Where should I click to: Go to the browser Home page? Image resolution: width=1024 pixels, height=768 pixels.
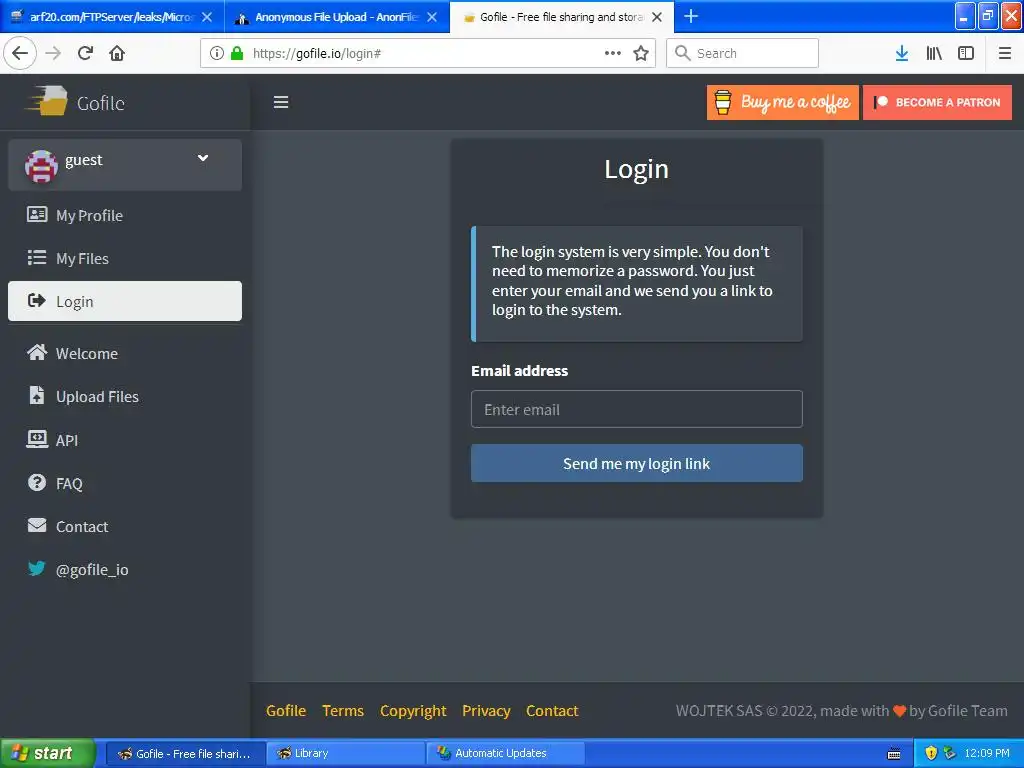coord(117,53)
